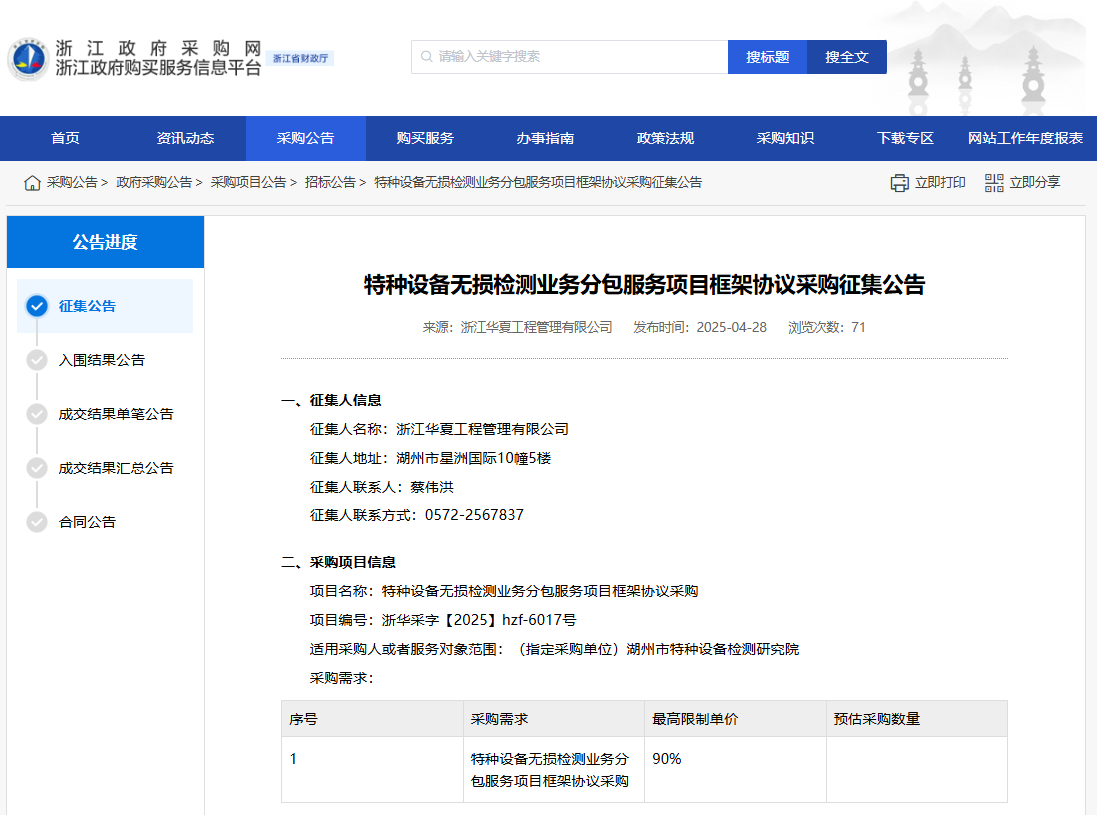Click the Zhejiang Government Procurement logo emblem

click(x=27, y=60)
